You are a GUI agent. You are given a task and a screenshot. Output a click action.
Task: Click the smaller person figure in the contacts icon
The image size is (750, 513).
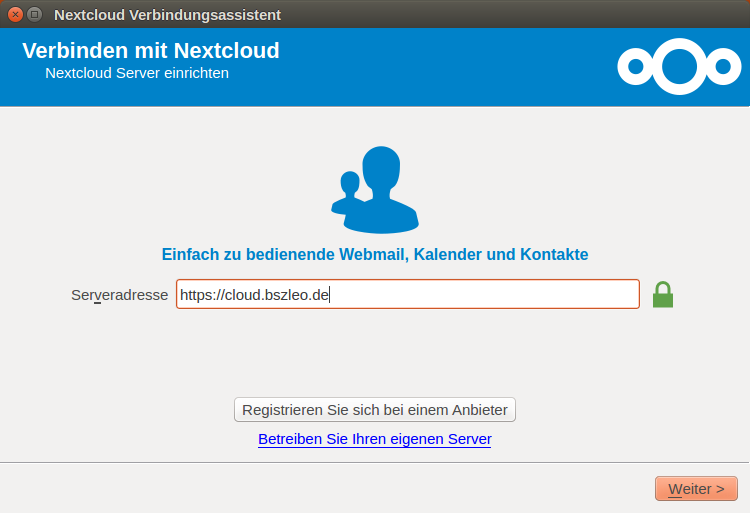coord(349,193)
